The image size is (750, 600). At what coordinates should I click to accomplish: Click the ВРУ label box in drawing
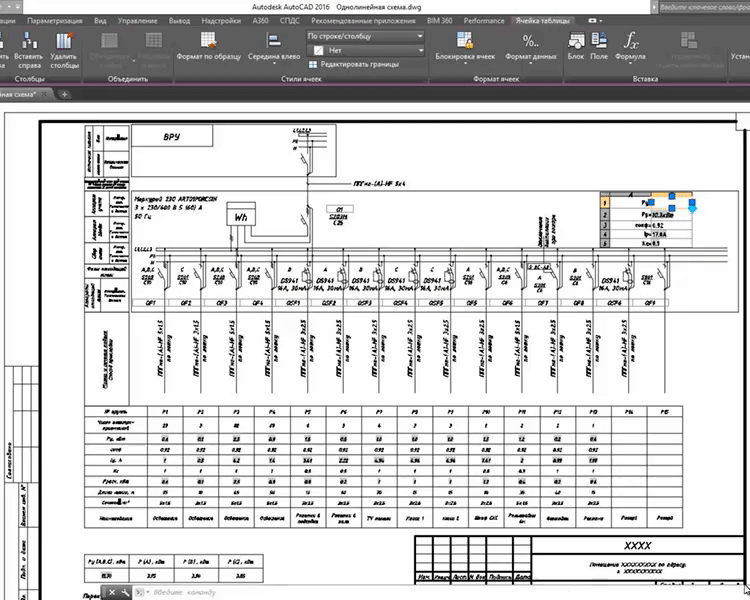tap(172, 136)
